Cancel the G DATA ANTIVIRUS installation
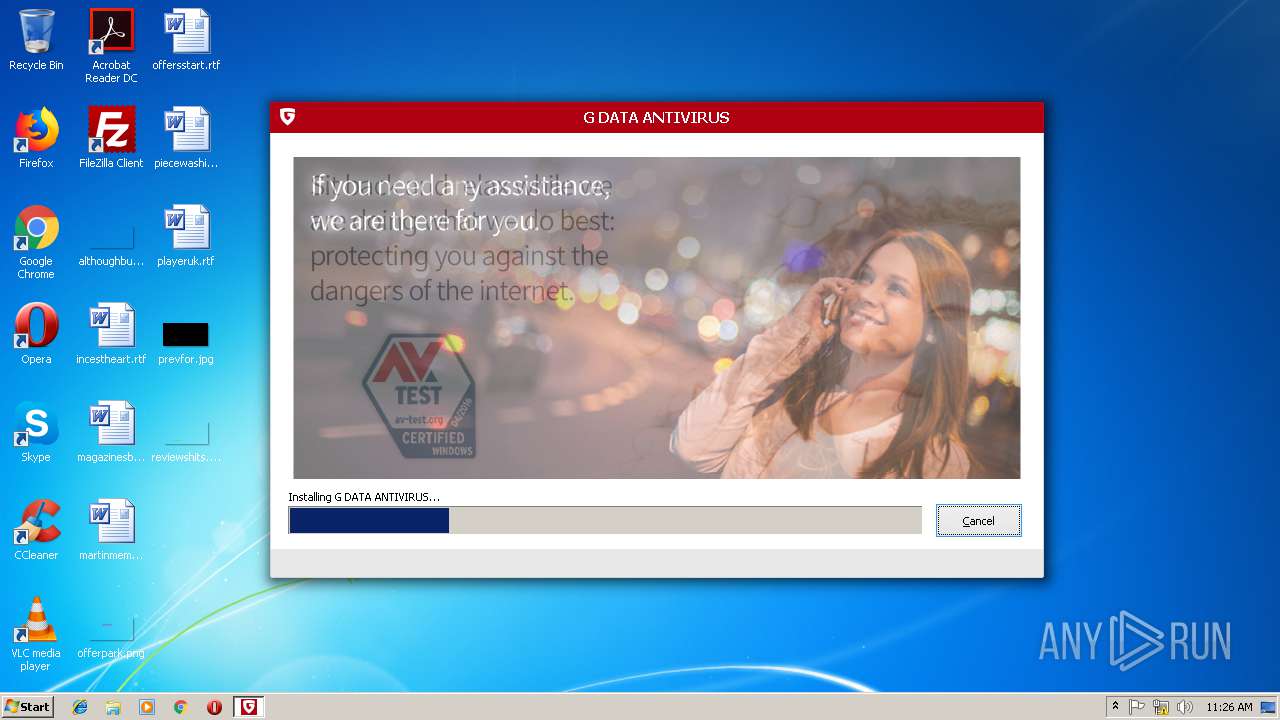1280x720 pixels. click(x=978, y=521)
